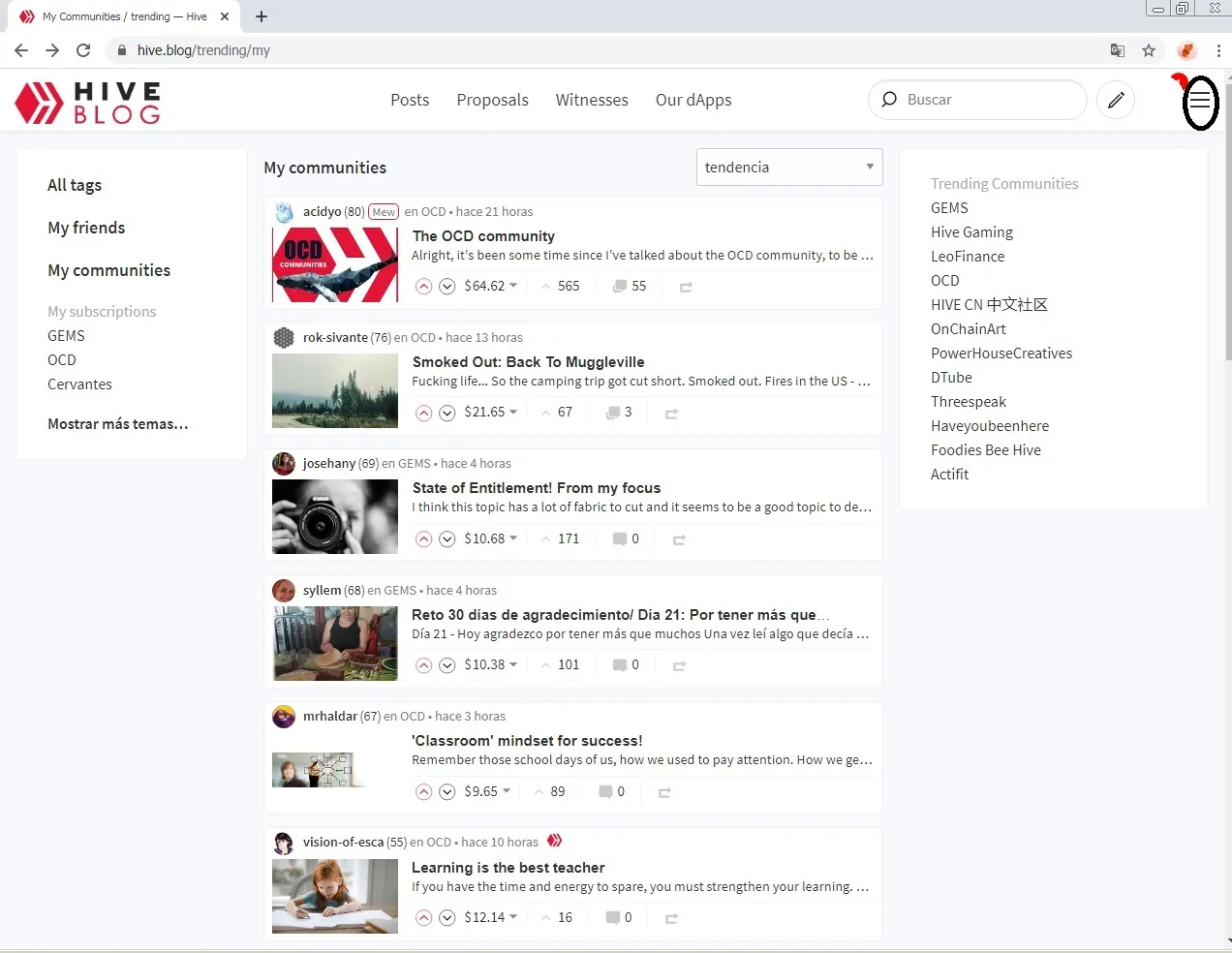Viewport: 1232px width, 953px height.
Task: Upvote Reto 30 días de agradecimiento post
Action: click(423, 665)
